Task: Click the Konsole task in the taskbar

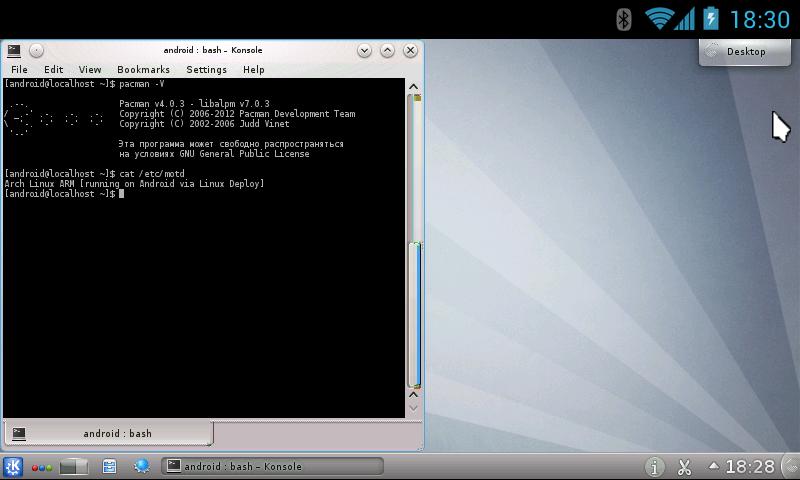Action: (272, 466)
